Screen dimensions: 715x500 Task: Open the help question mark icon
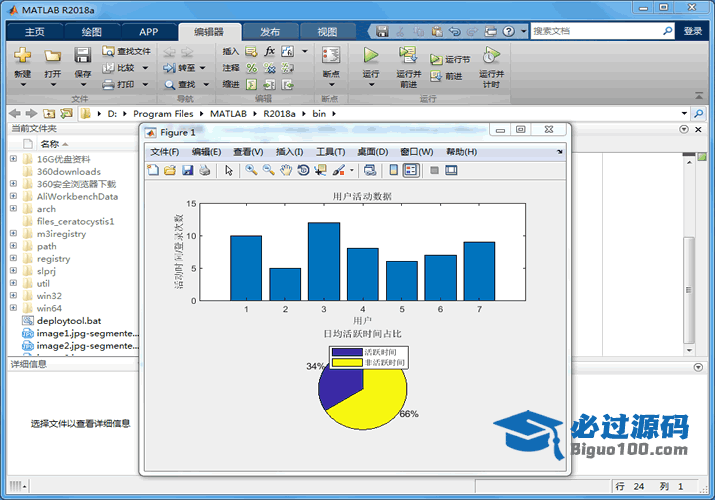pyautogui.click(x=508, y=31)
